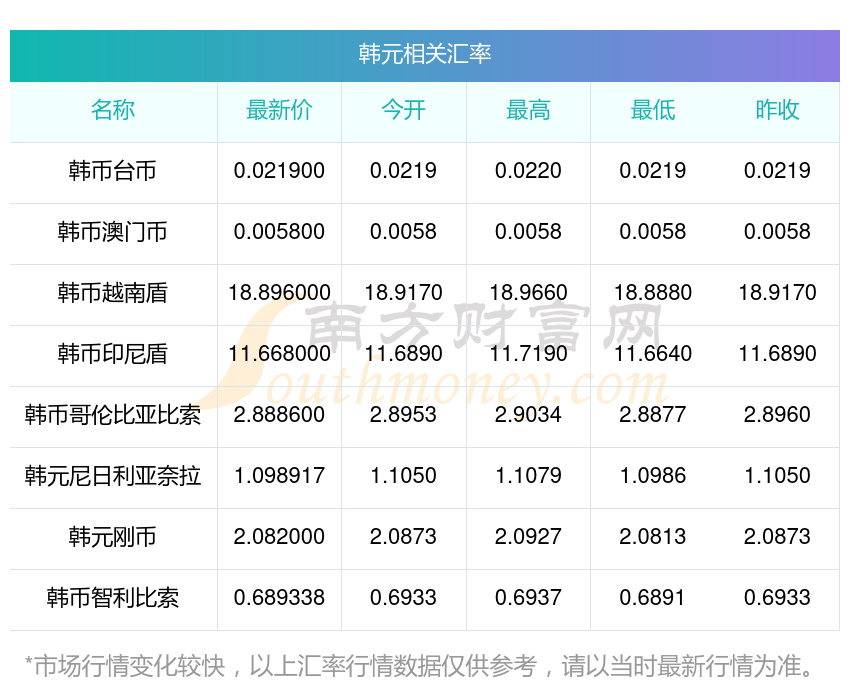The height and width of the screenshot is (698, 850).
Task: Click the highest value 2.0927
Action: 528,537
